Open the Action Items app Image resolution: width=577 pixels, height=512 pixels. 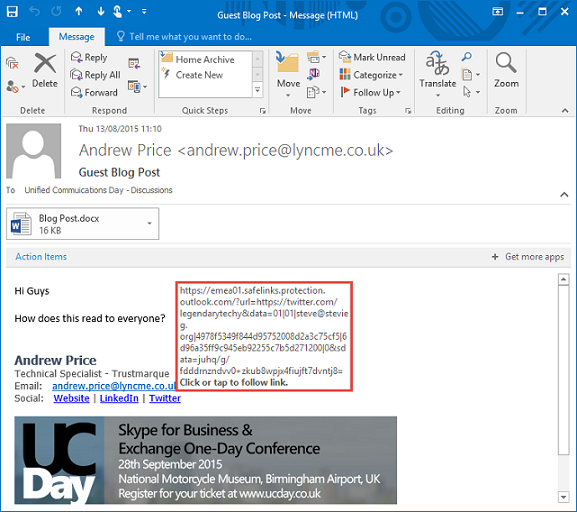[x=41, y=257]
